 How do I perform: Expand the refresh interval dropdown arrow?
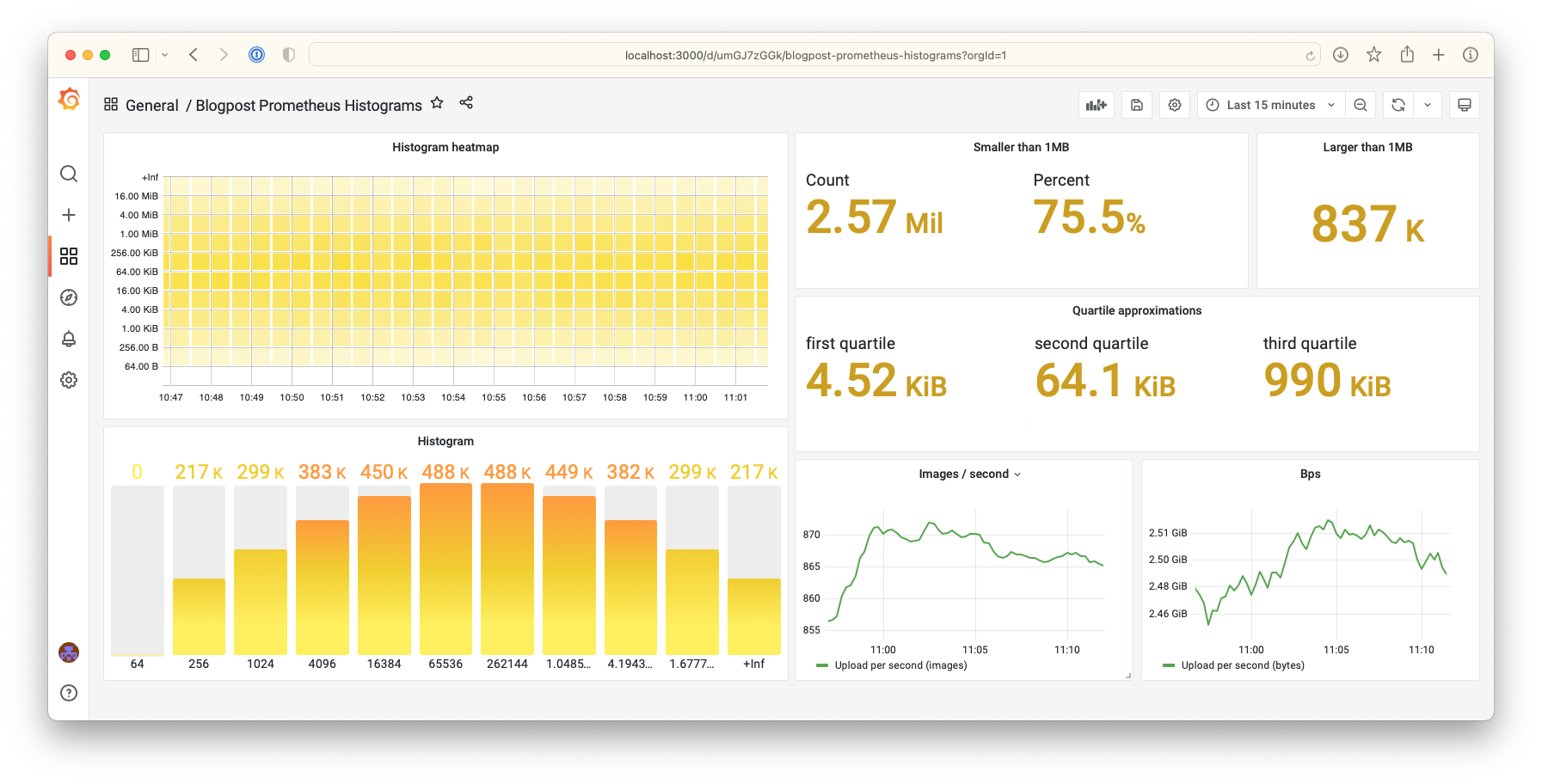coord(1428,104)
